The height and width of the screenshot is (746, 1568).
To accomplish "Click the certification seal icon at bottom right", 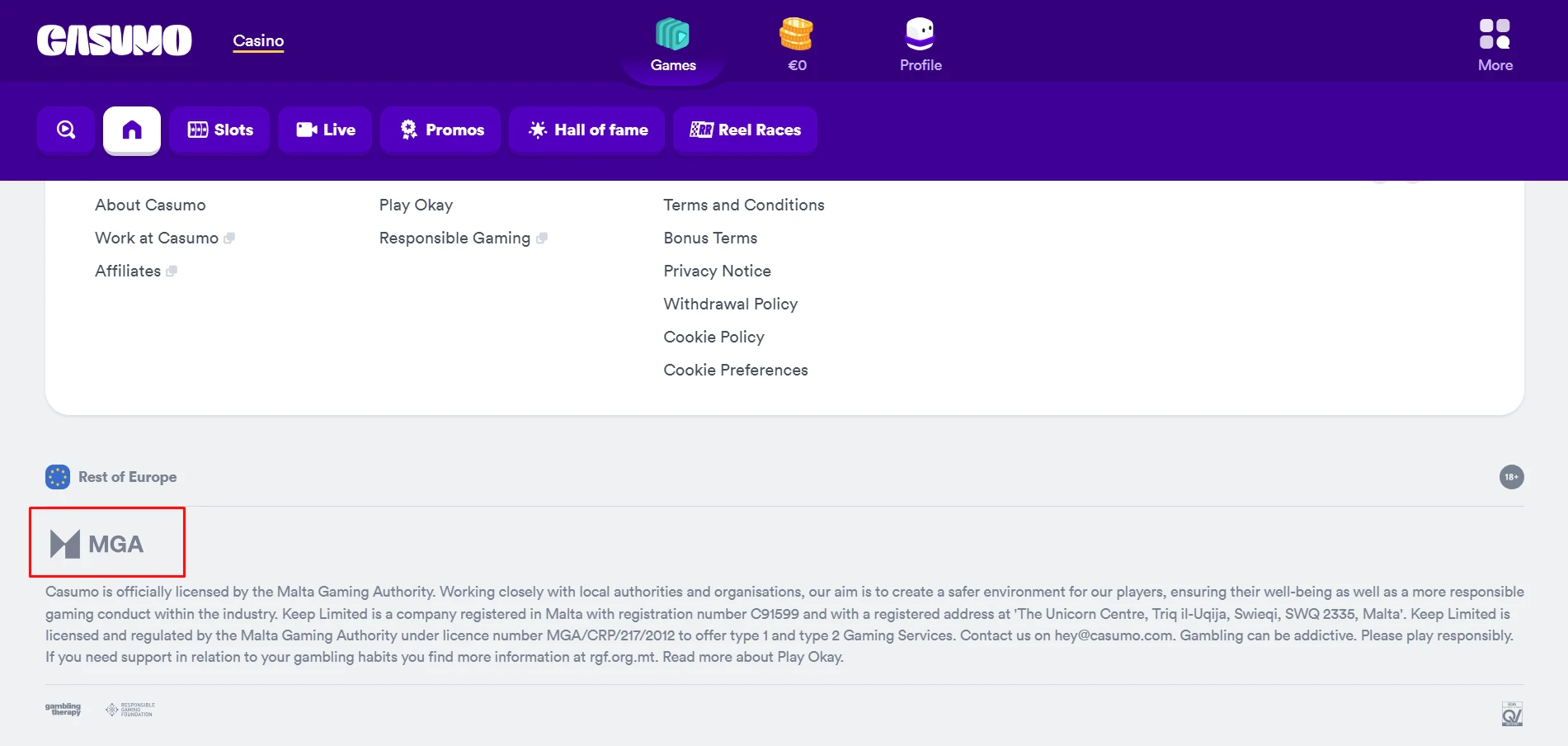I will coord(1511,713).
